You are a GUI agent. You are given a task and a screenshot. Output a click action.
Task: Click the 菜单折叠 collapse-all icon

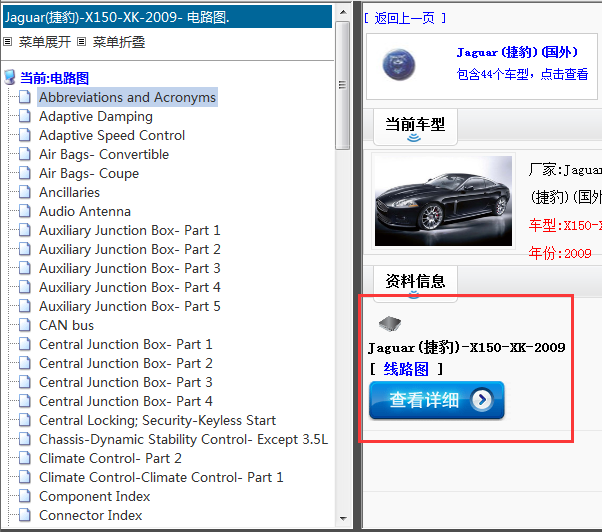tap(81, 41)
